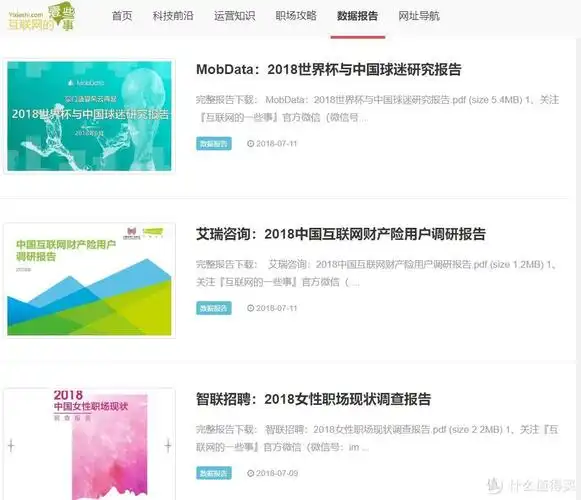The image size is (581, 500).
Task: Click the clock icon beside 艾瑞咨询 date
Action: pyautogui.click(x=250, y=308)
